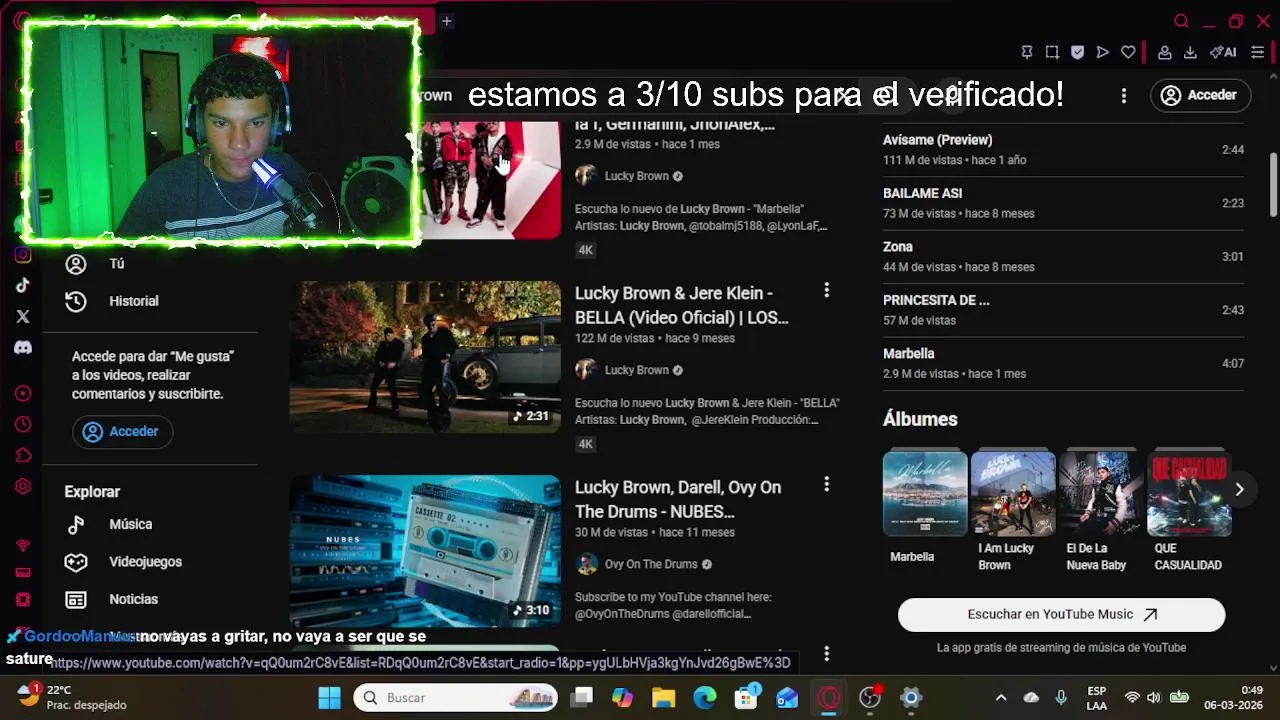The width and height of the screenshot is (1280, 720).
Task: Open the CPU limiter icon in sidebar
Action: coord(23,600)
